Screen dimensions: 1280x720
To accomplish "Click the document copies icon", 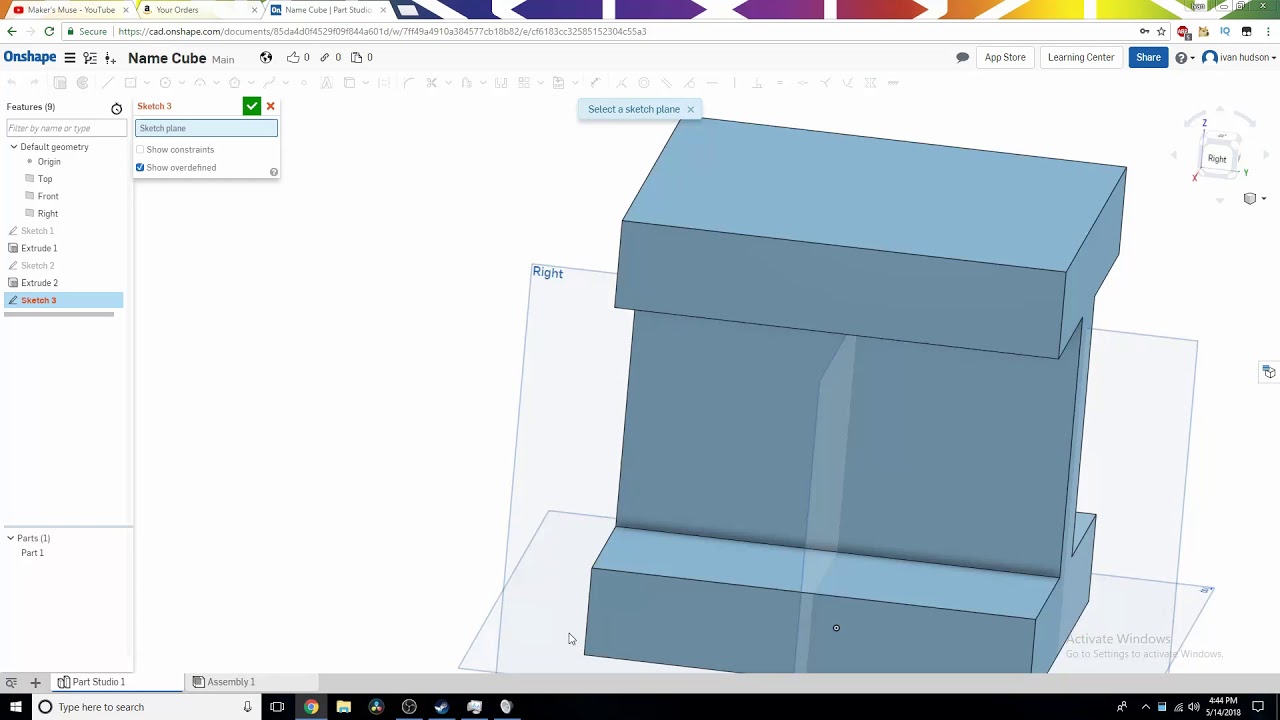I will [356, 58].
